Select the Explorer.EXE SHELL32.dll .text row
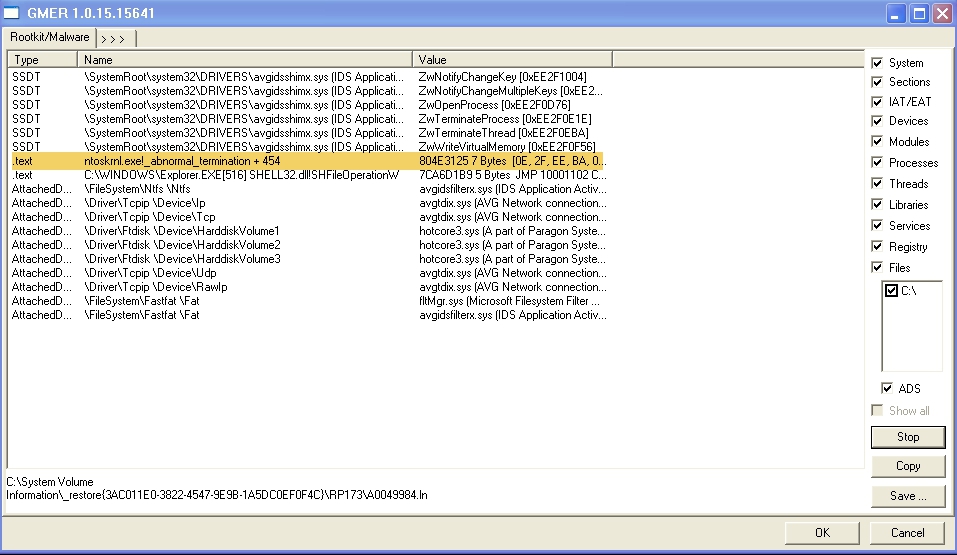This screenshot has width=957, height=555. tap(308, 175)
